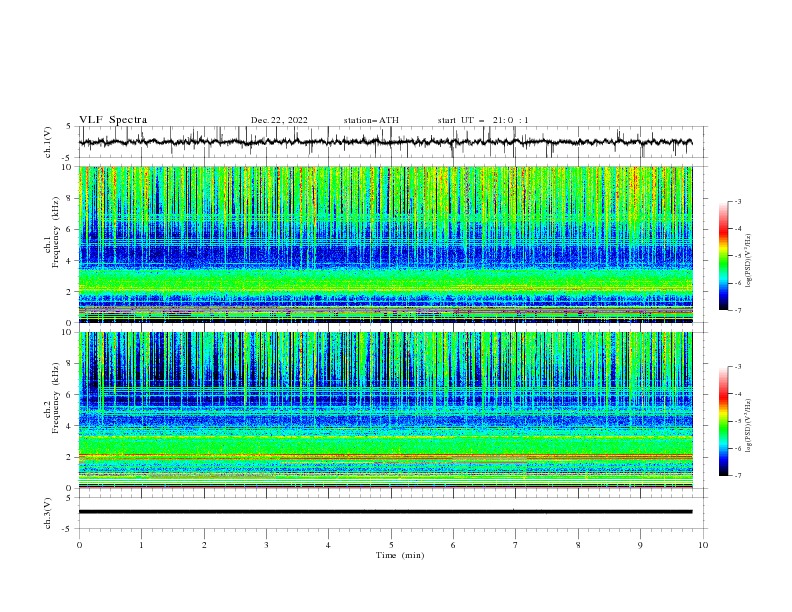Click time axis tick label "3"
Screen dimensions: 792x612
266,545
